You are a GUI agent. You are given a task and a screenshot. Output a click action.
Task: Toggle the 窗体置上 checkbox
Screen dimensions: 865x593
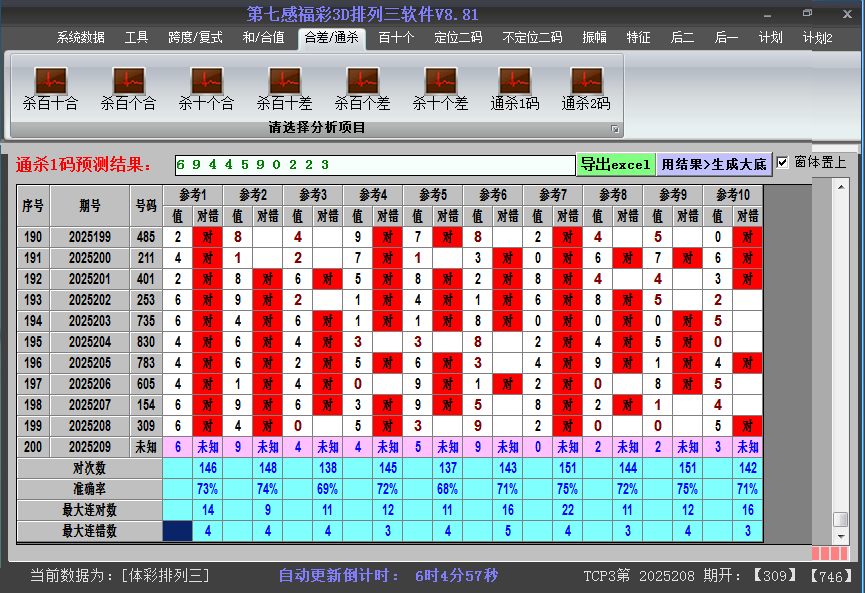782,163
